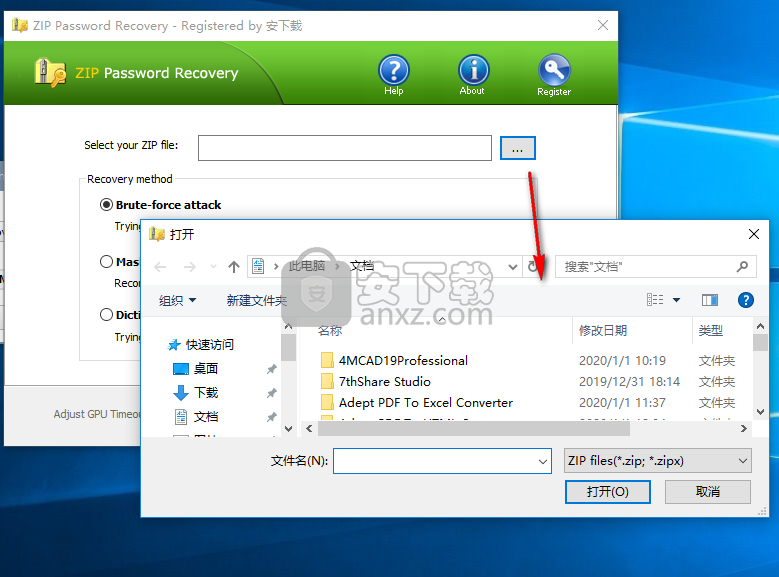This screenshot has height=577, width=779.
Task: Go forward in the file dialog
Action: tap(189, 267)
